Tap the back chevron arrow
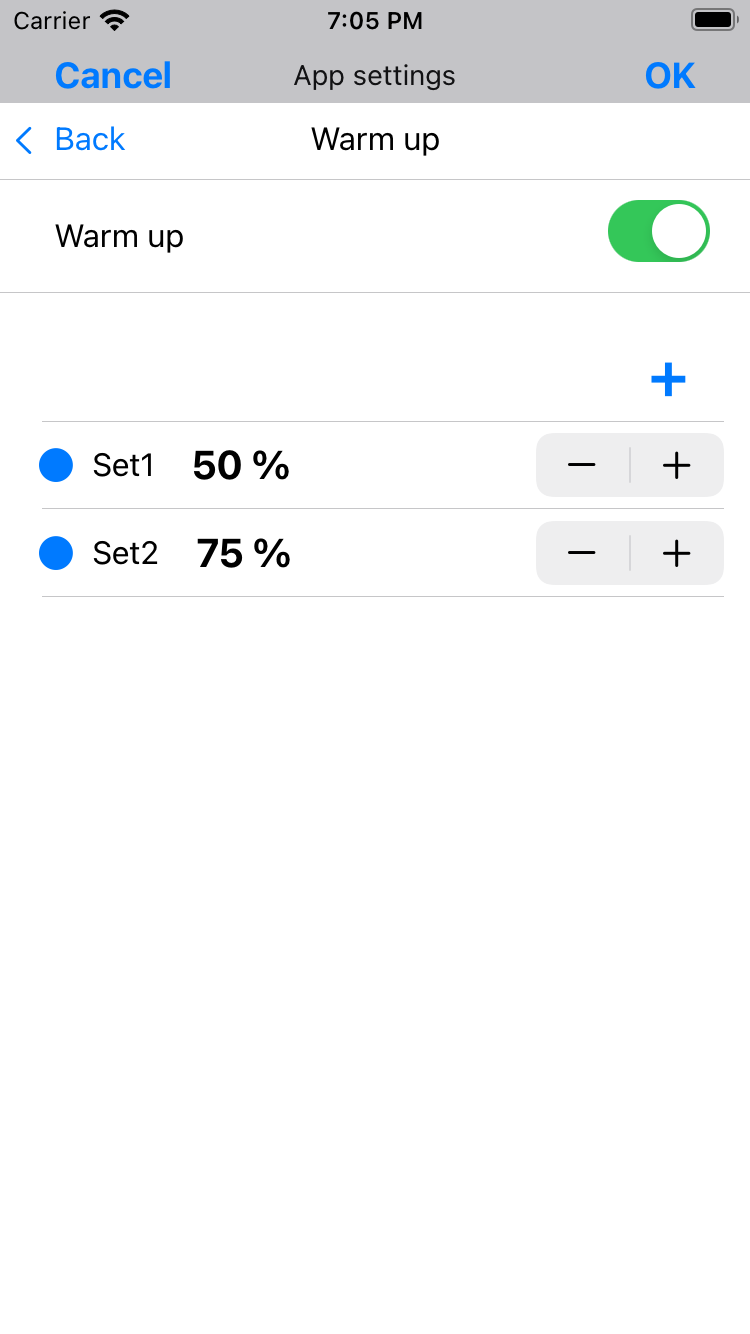 point(25,140)
